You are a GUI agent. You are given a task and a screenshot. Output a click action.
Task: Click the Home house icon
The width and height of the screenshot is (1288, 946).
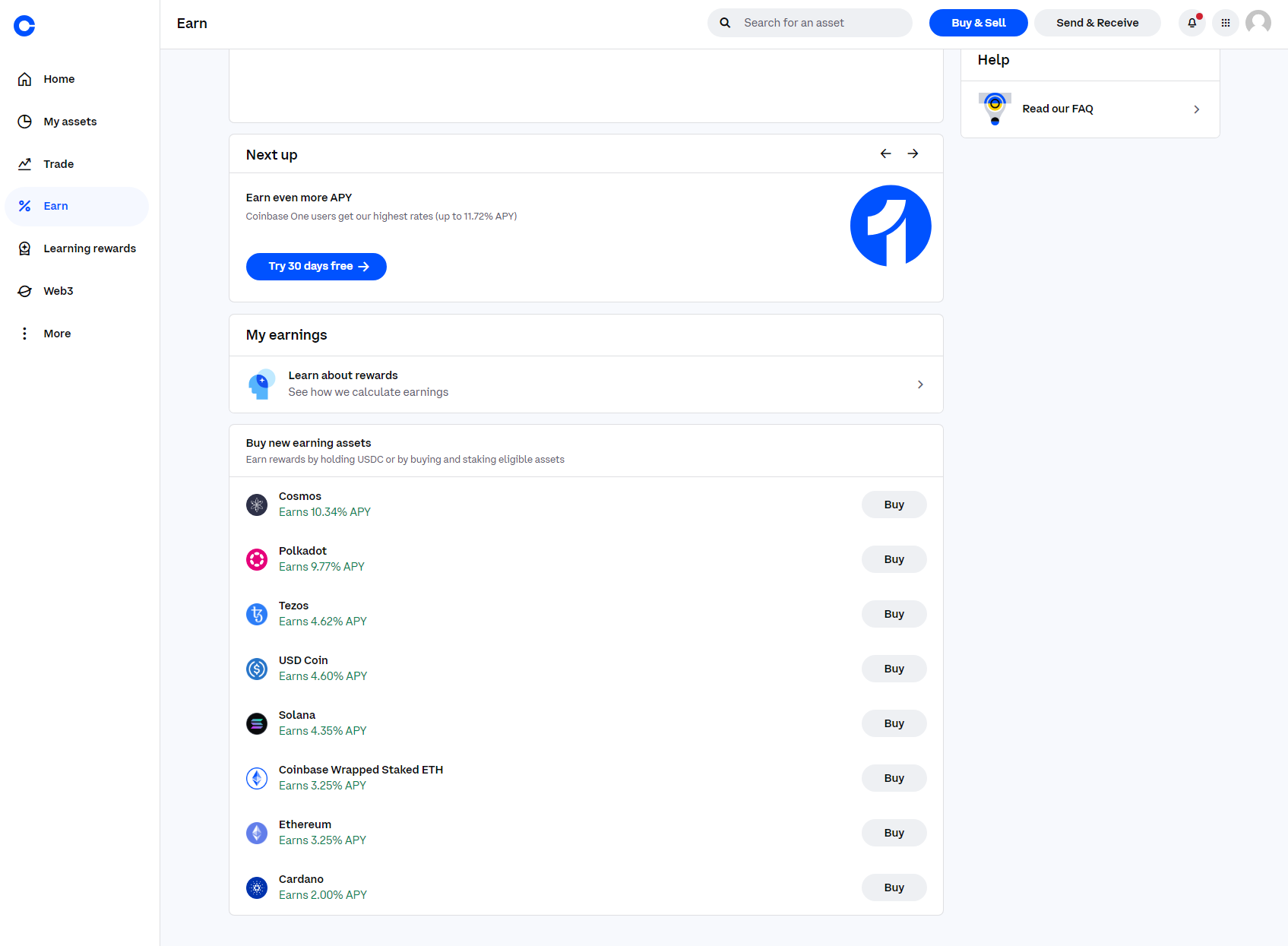pyautogui.click(x=24, y=79)
